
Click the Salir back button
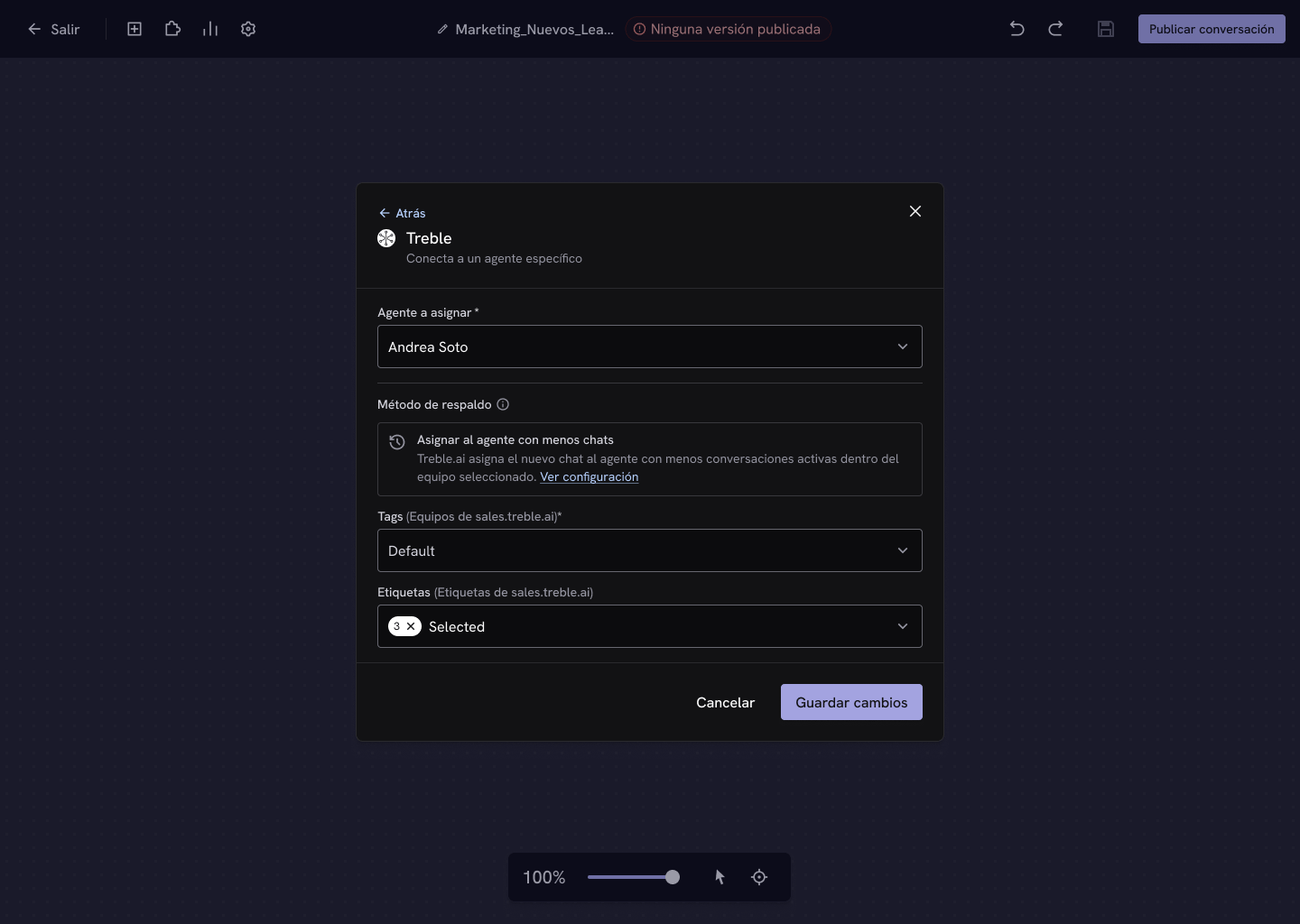53,29
